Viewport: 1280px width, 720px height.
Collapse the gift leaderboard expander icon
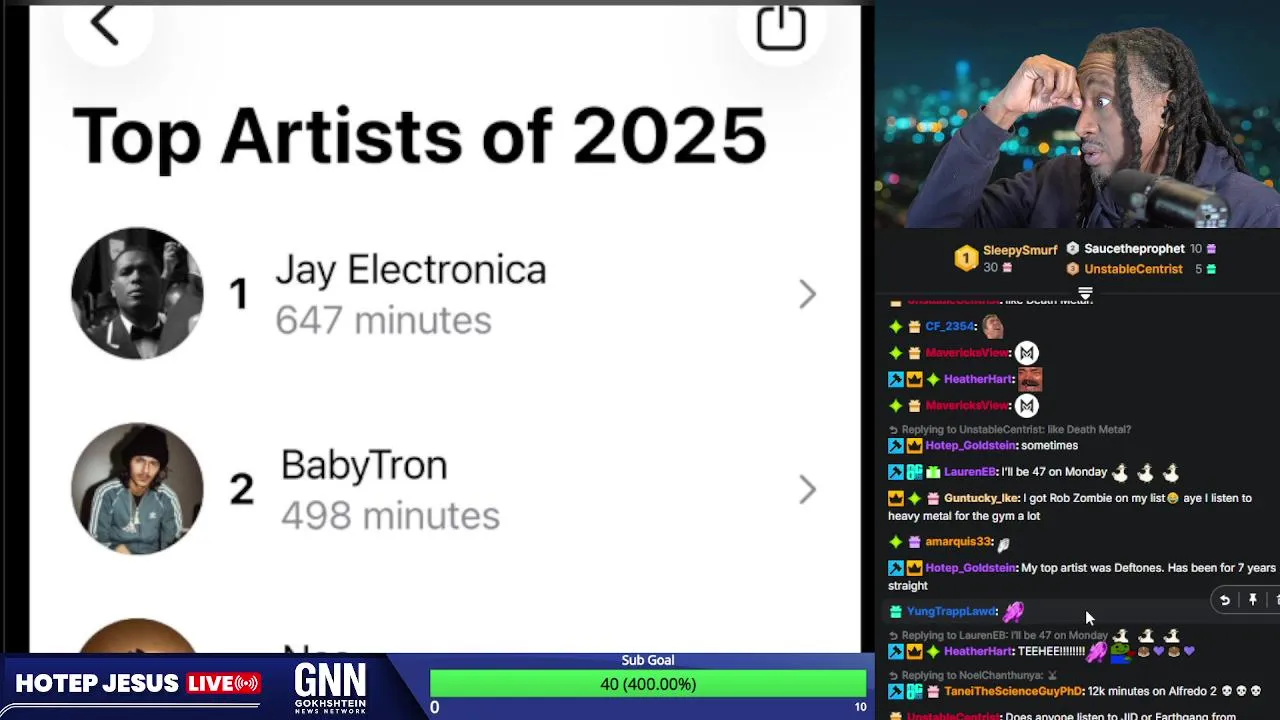(x=1085, y=293)
